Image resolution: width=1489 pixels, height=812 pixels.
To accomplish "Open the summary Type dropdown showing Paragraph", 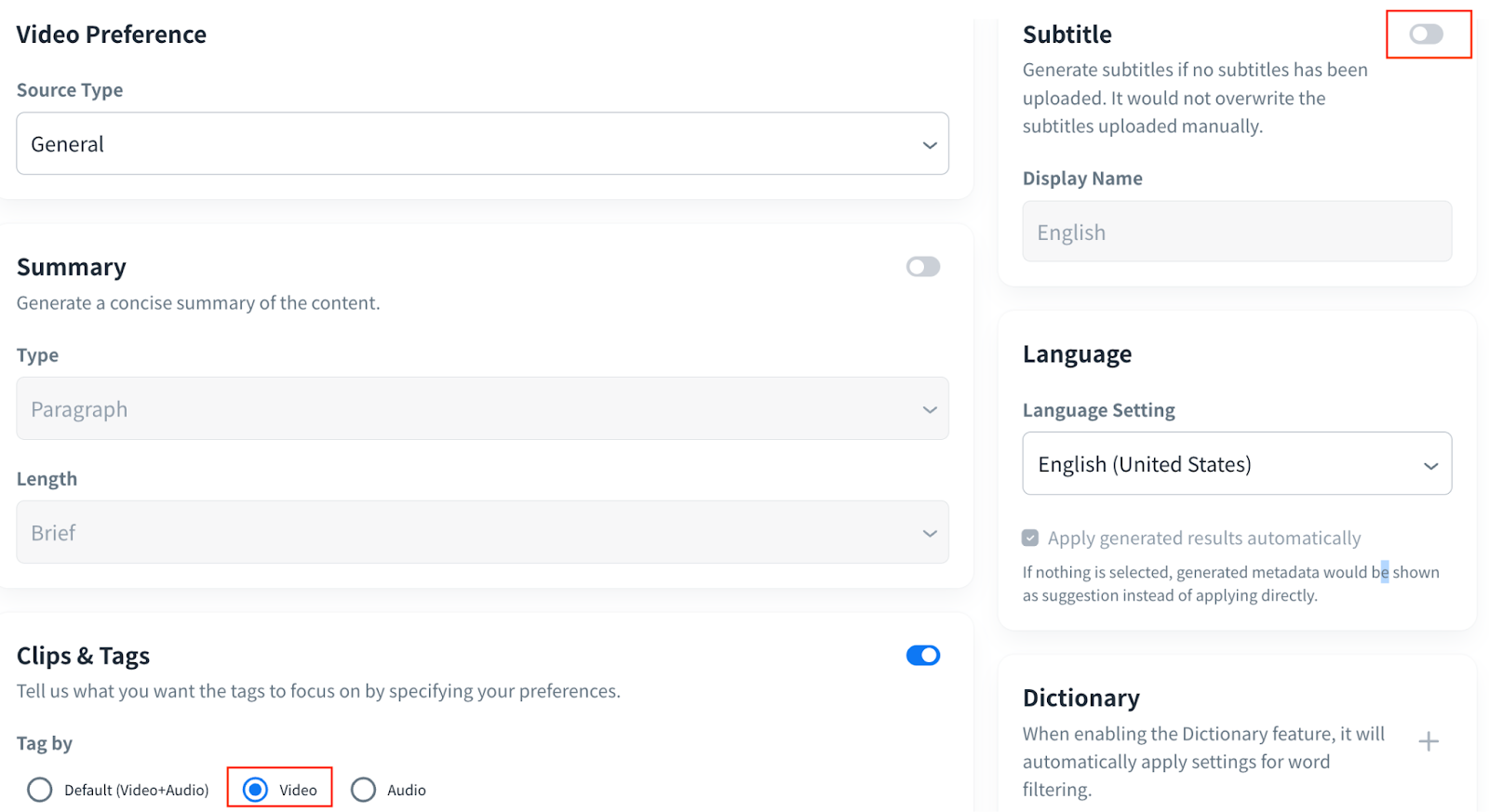I will [465, 409].
